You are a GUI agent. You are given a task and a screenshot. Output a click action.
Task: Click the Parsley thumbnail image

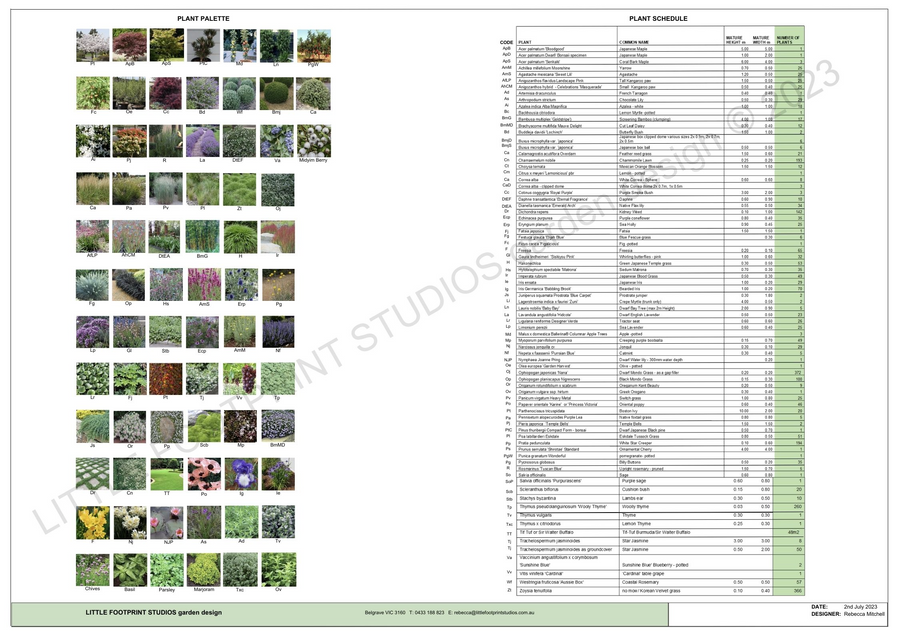[x=166, y=571]
